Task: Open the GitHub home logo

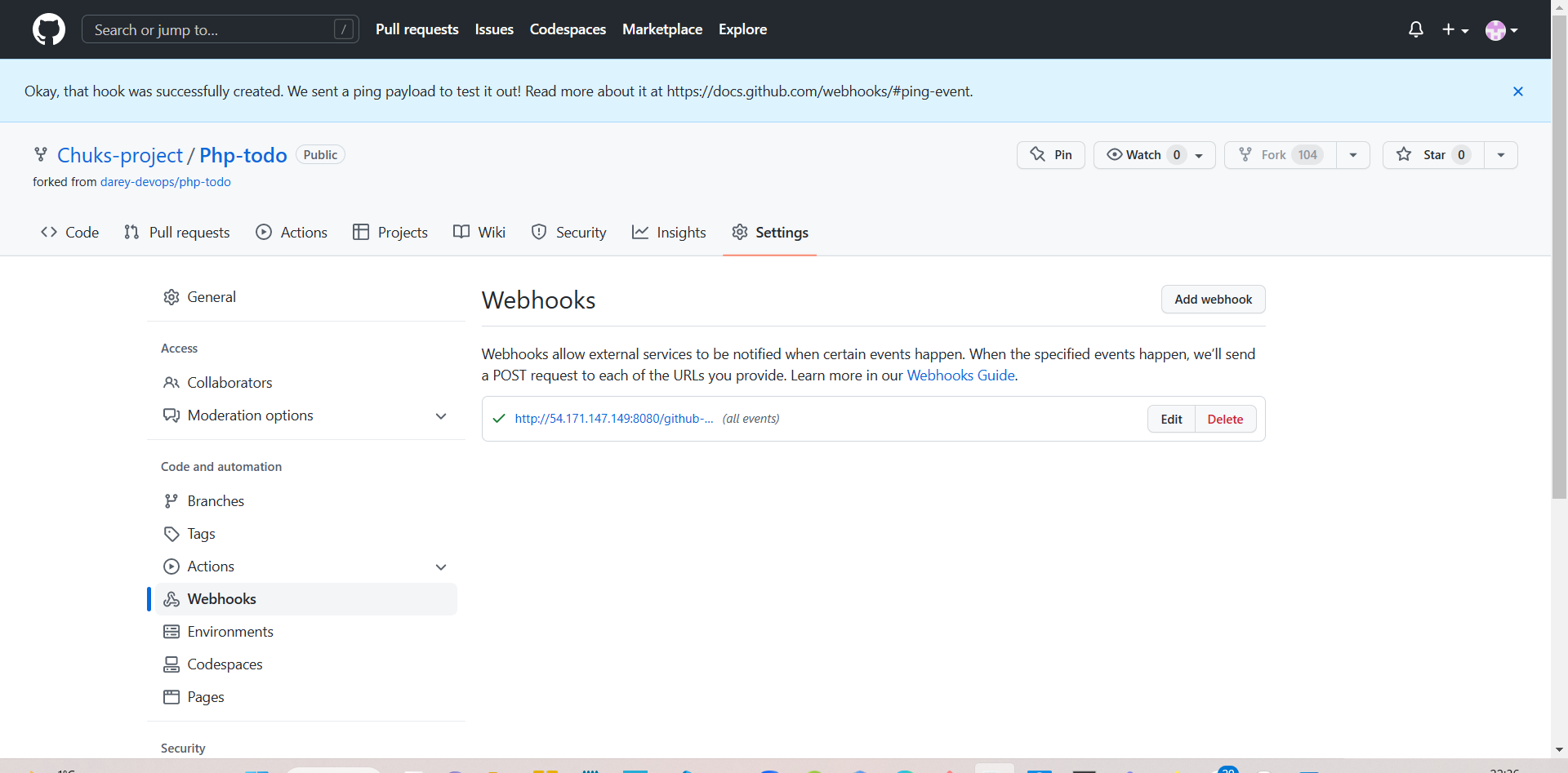Action: 49,29
